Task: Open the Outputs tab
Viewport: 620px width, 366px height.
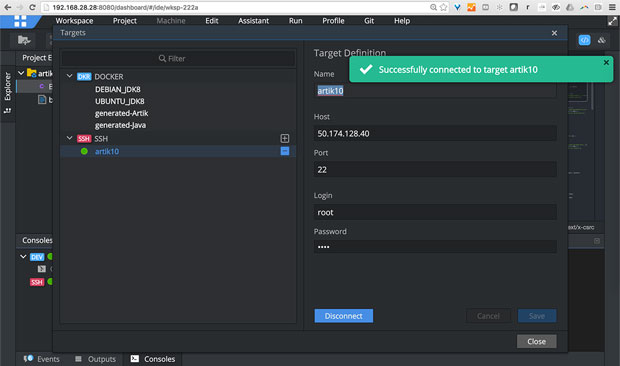Action: click(x=95, y=359)
